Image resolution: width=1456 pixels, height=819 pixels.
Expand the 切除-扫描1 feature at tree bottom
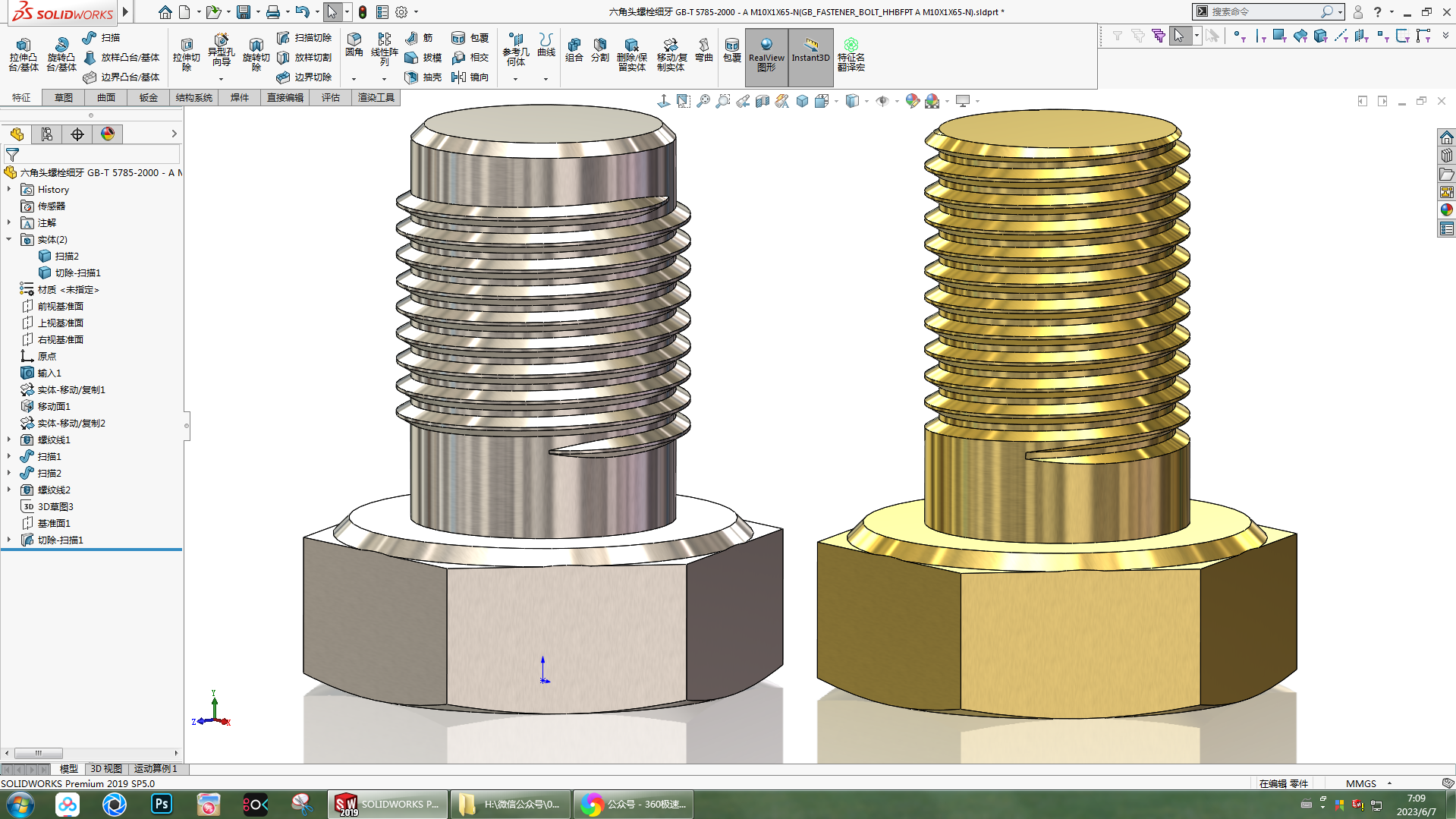tap(9, 540)
